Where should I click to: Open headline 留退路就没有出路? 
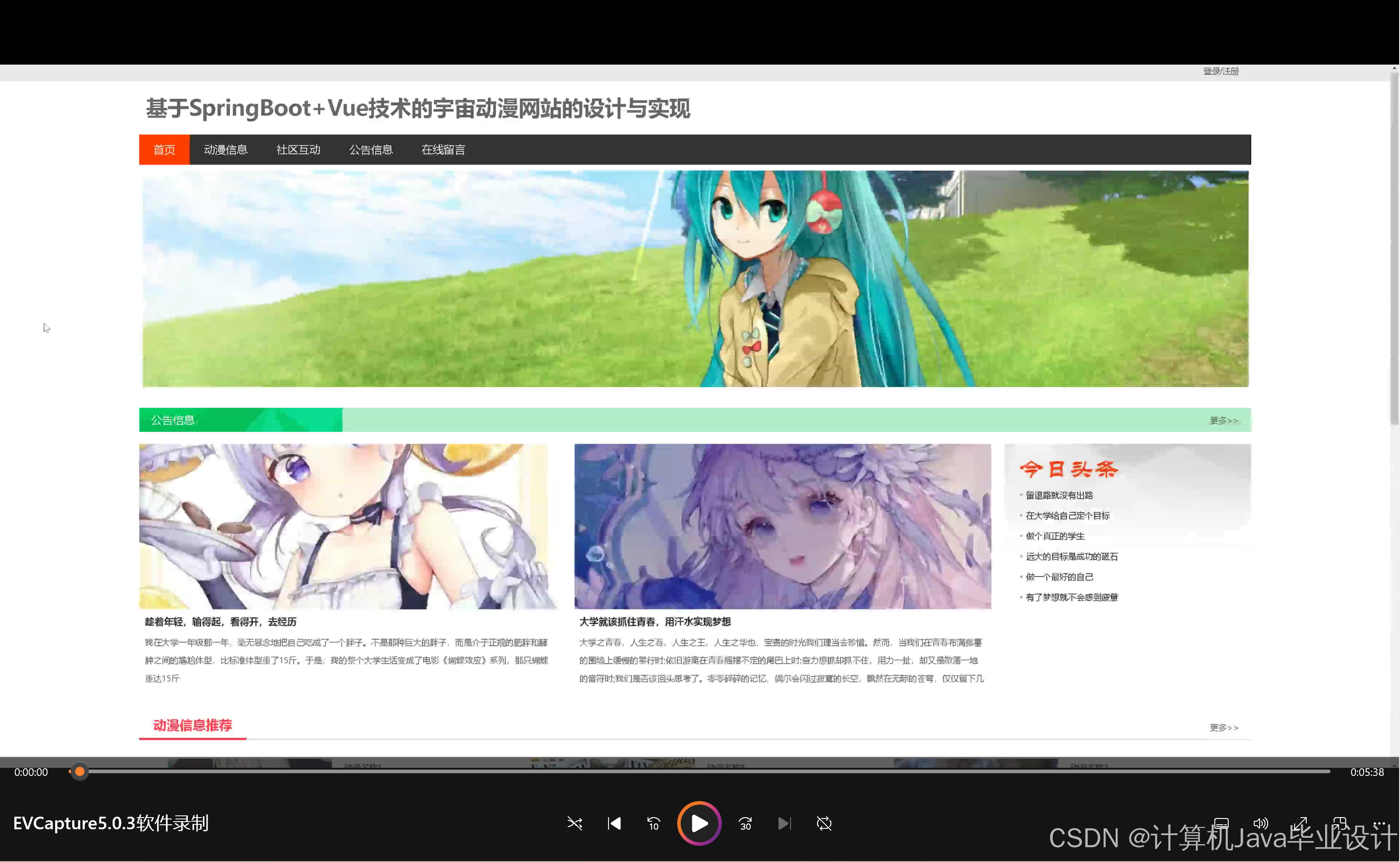[1059, 496]
